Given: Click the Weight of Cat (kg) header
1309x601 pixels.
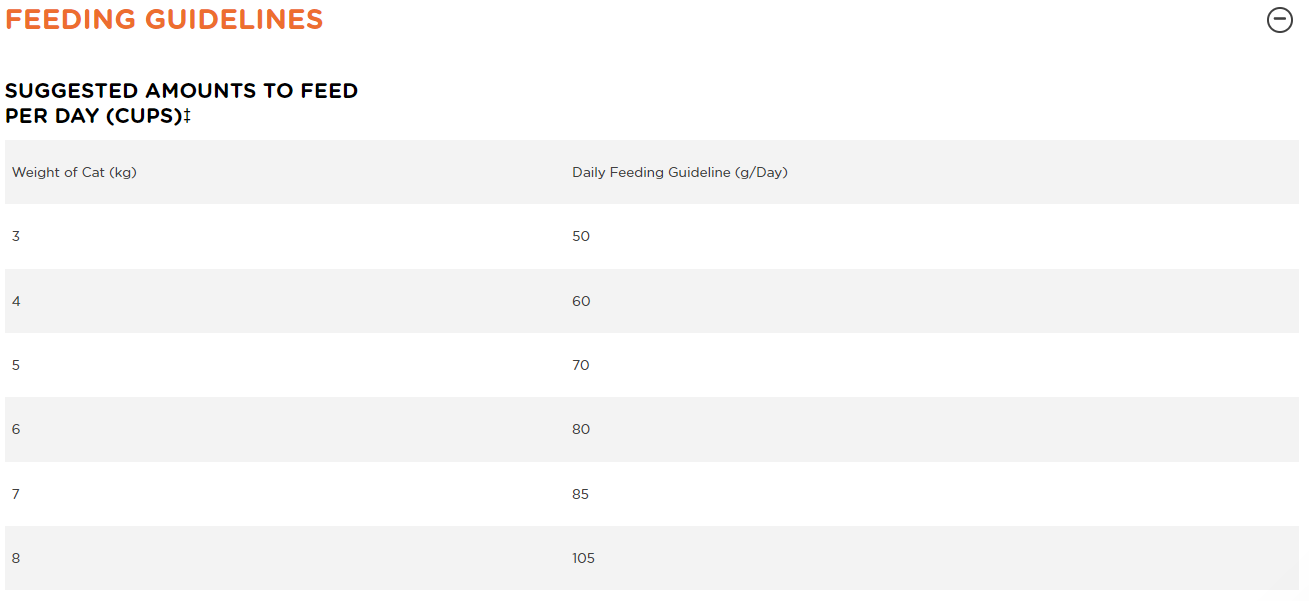Looking at the screenshot, I should (74, 172).
